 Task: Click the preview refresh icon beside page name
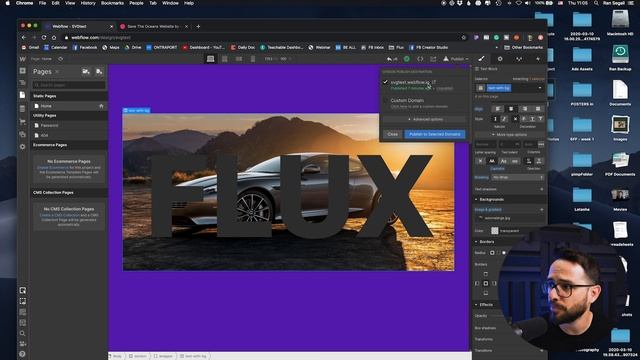[x=60, y=59]
